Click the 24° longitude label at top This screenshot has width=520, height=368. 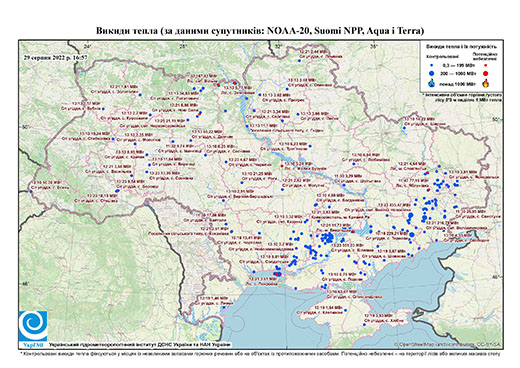[x=87, y=47]
